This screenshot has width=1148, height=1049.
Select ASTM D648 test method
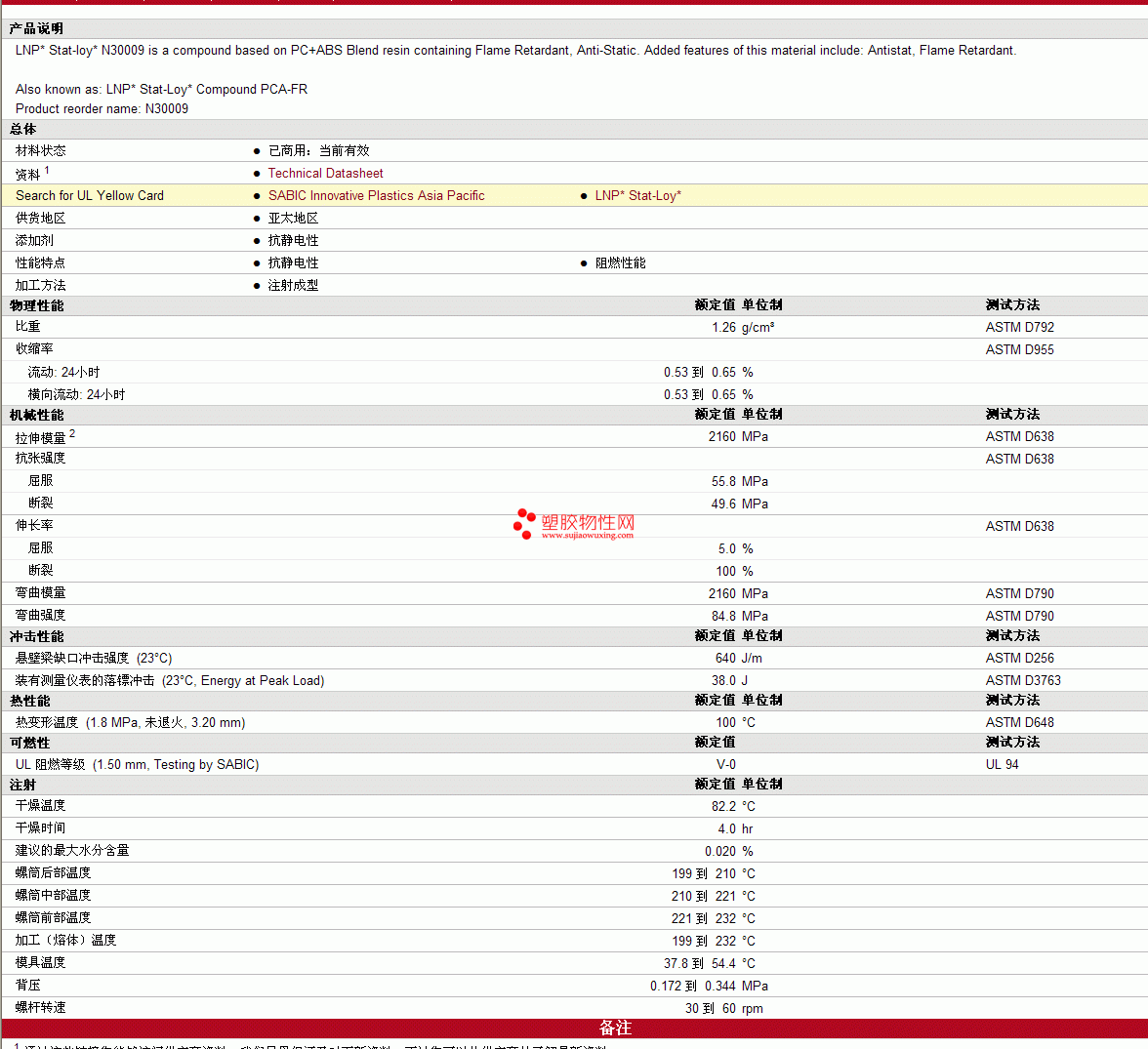1020,722
